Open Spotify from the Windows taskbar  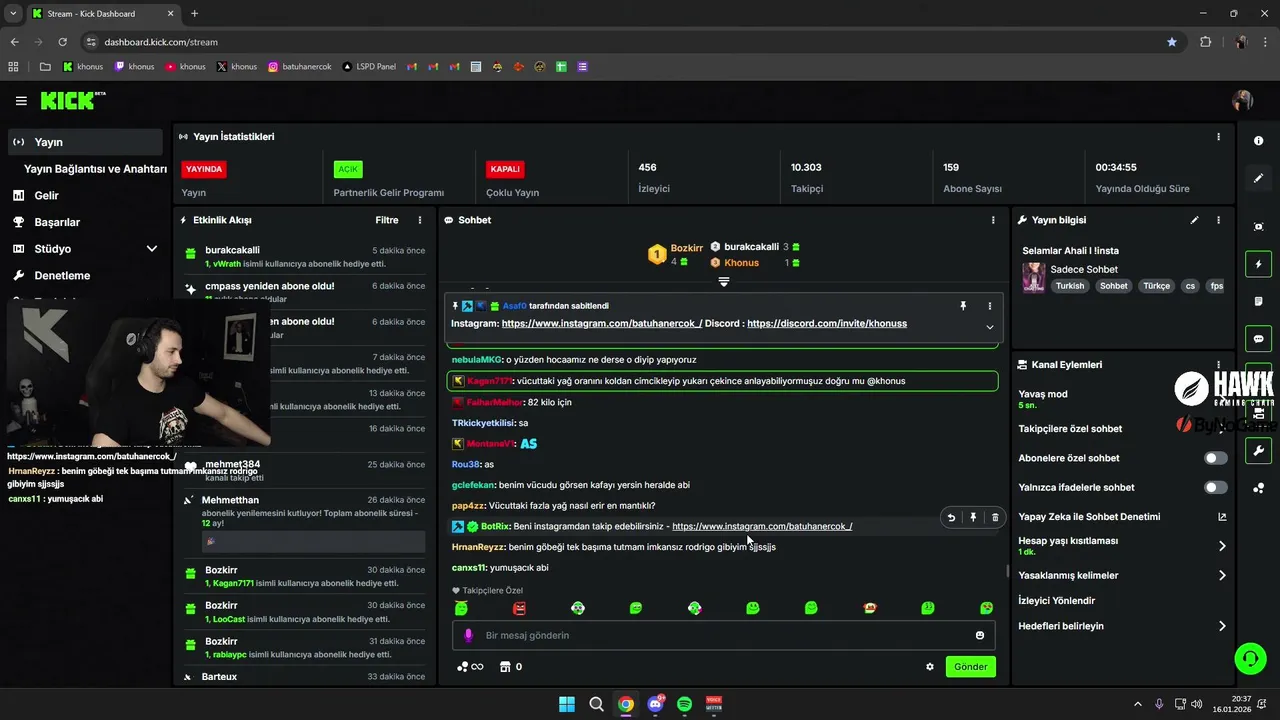(x=684, y=704)
